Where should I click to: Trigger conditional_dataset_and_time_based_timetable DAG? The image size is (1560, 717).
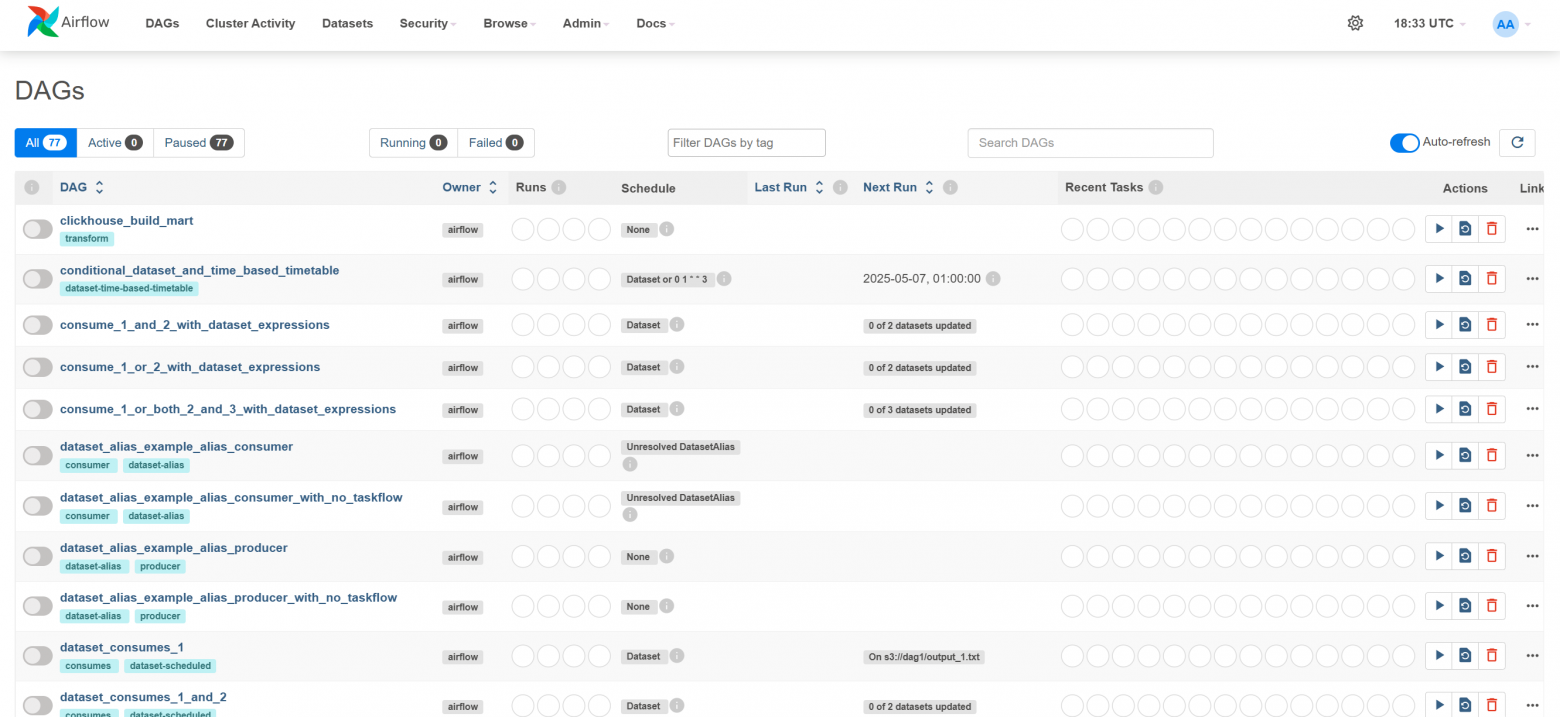click(x=1439, y=278)
